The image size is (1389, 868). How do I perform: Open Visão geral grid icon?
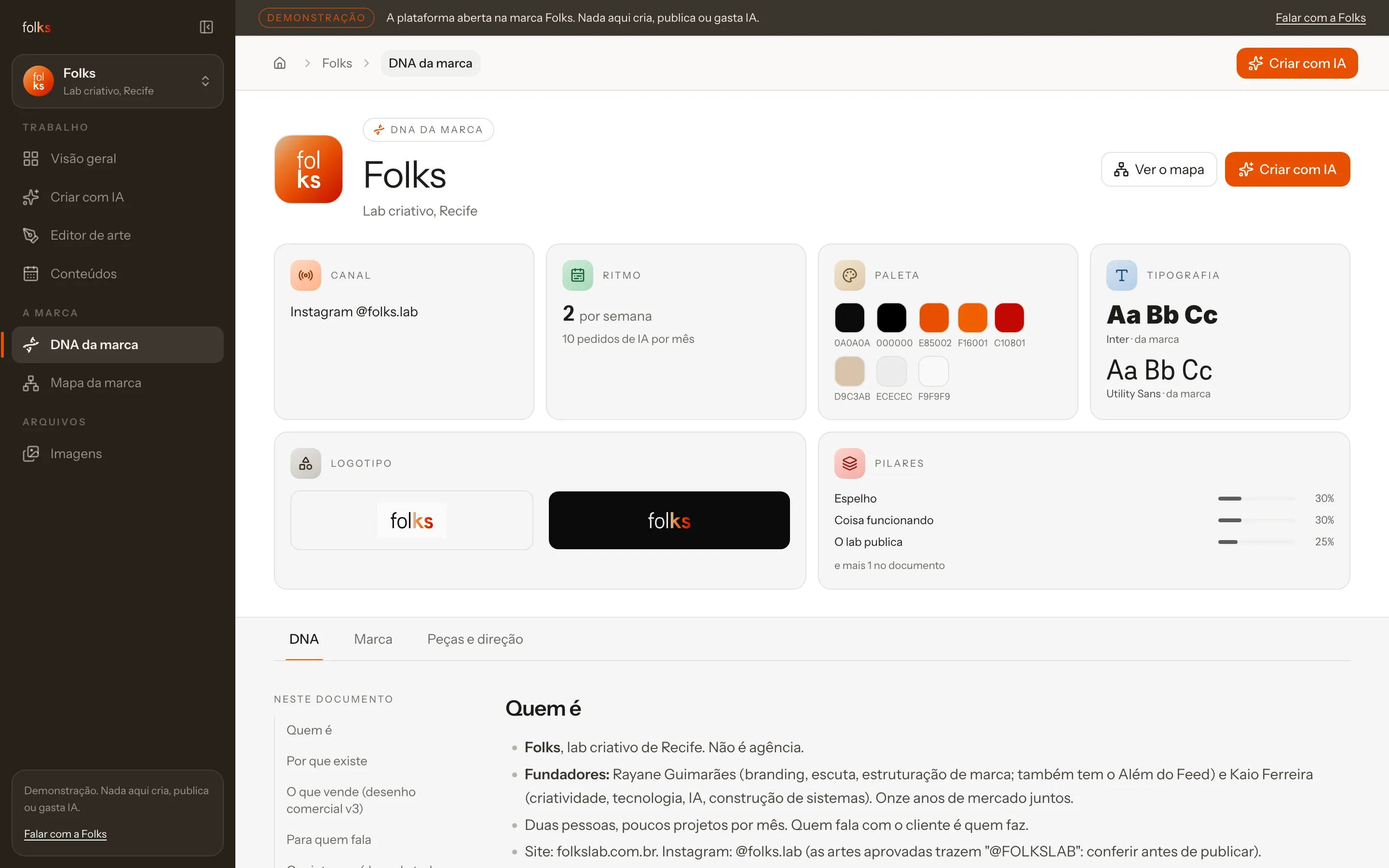pos(31,159)
